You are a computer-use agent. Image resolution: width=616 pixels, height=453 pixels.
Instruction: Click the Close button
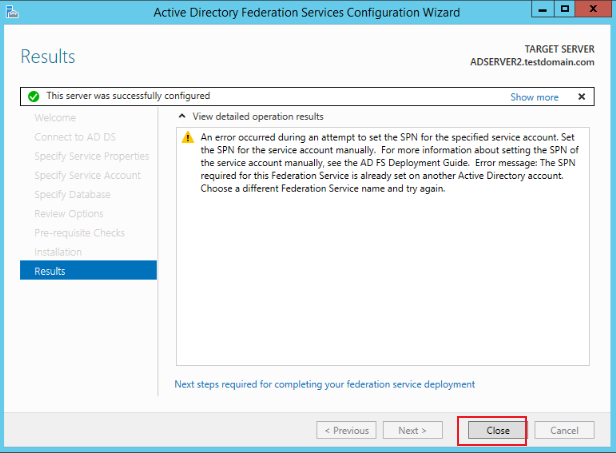[x=497, y=431]
